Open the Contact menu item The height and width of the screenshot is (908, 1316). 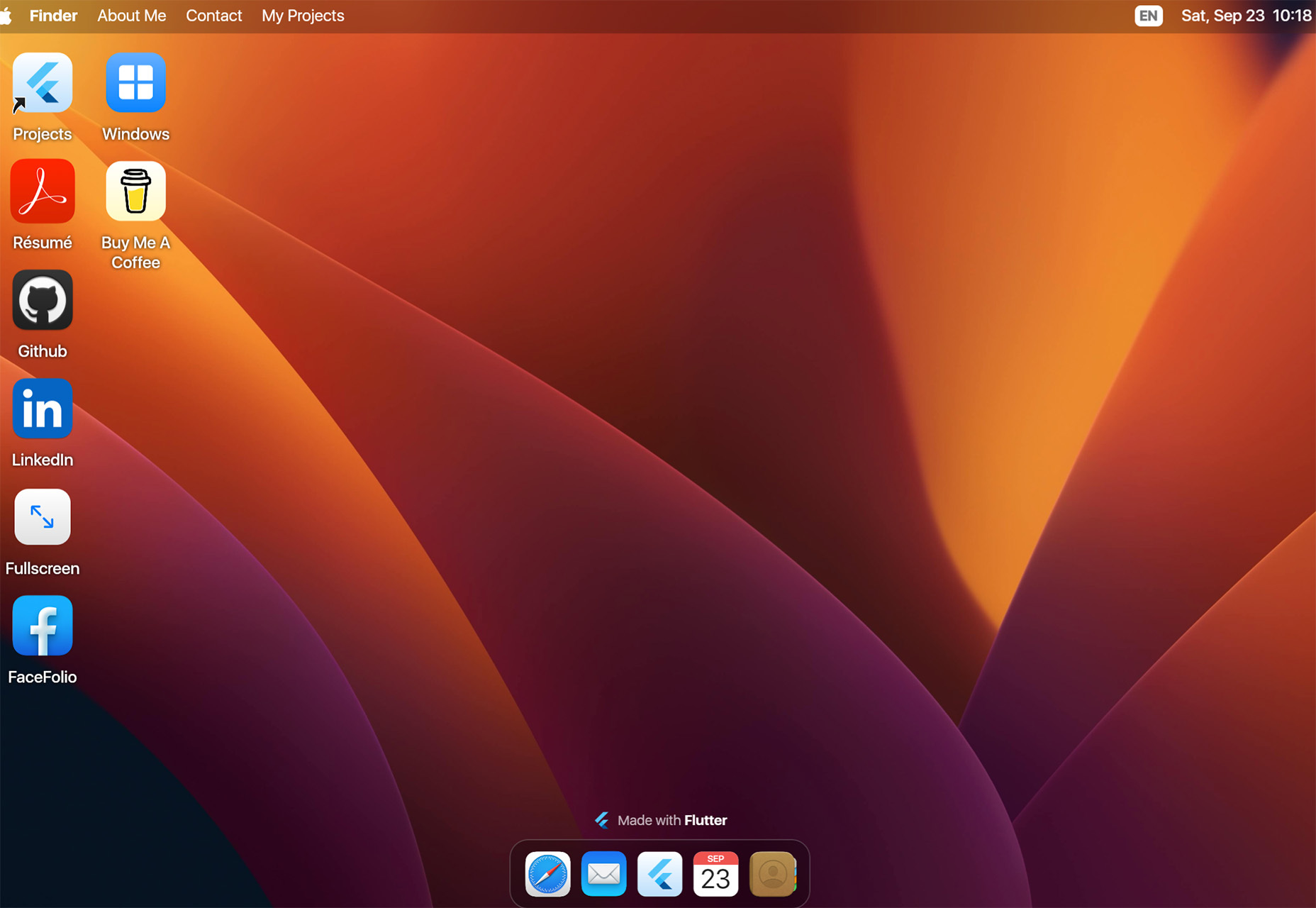213,16
